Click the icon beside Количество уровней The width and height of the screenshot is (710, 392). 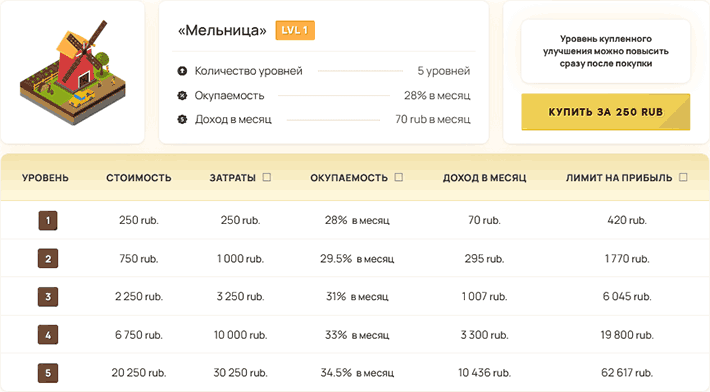(x=182, y=71)
